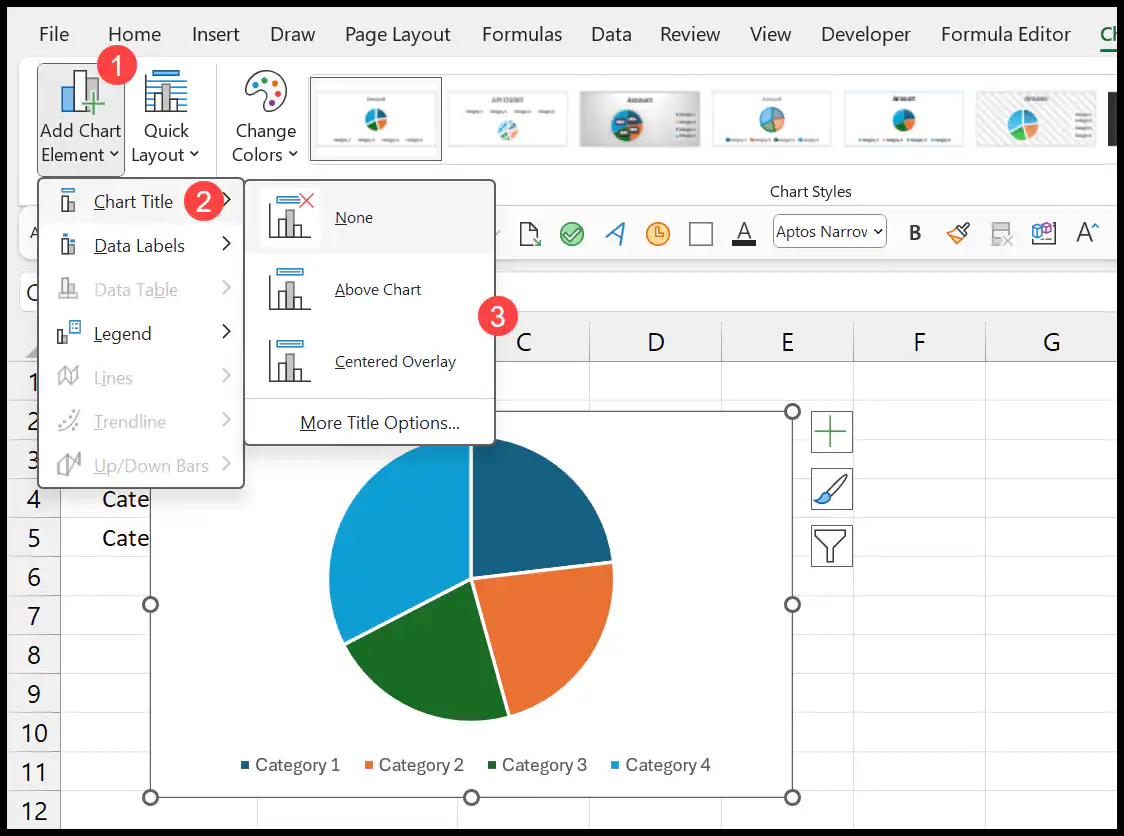Pick the dark gray chart style thumbnail
Screen dimensions: 1124x836
pyautogui.click(x=639, y=119)
